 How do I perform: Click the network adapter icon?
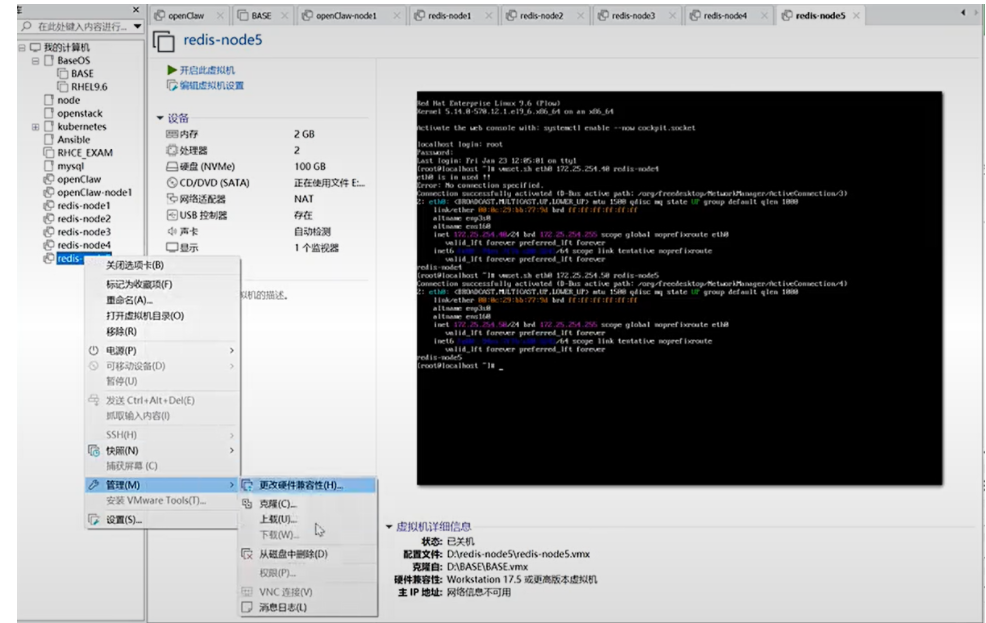[x=172, y=199]
